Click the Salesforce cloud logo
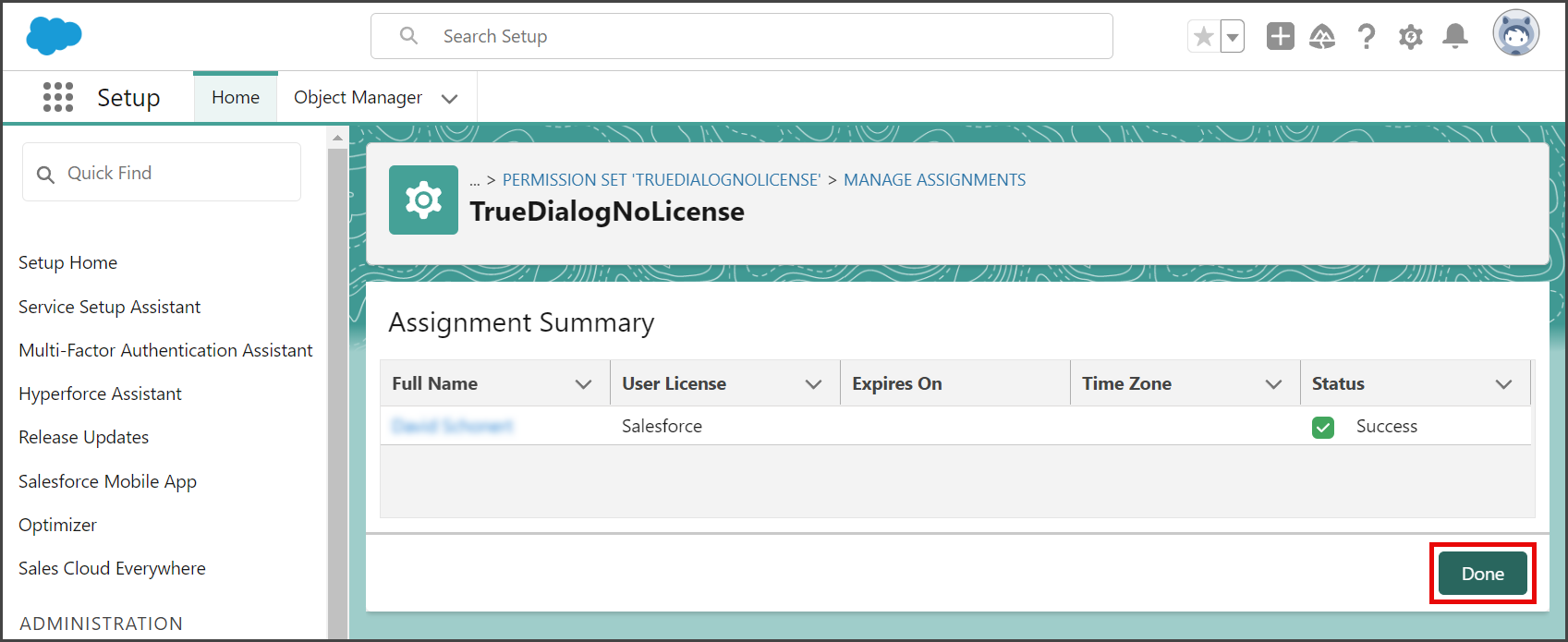 click(54, 36)
